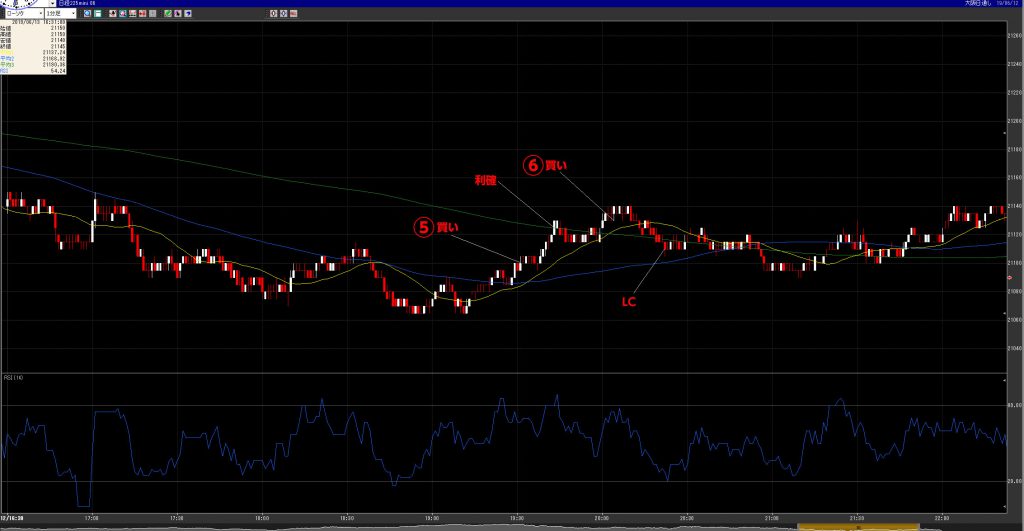Click the 17:00 time axis label
The height and width of the screenshot is (531, 1024).
(91, 518)
